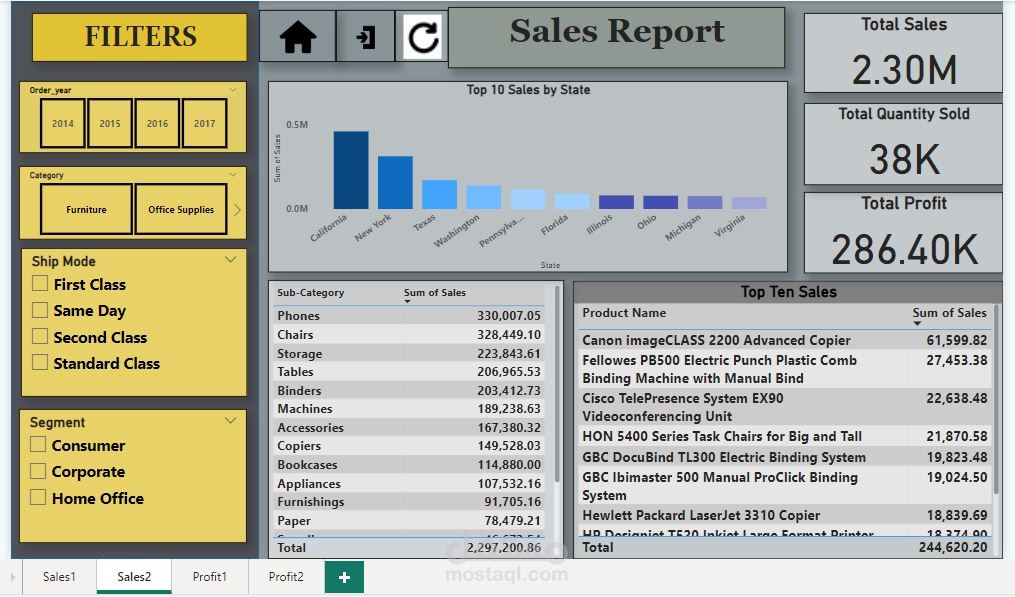This screenshot has width=1015, height=597.
Task: Select the Accessories sub-category row
Action: coord(409,427)
